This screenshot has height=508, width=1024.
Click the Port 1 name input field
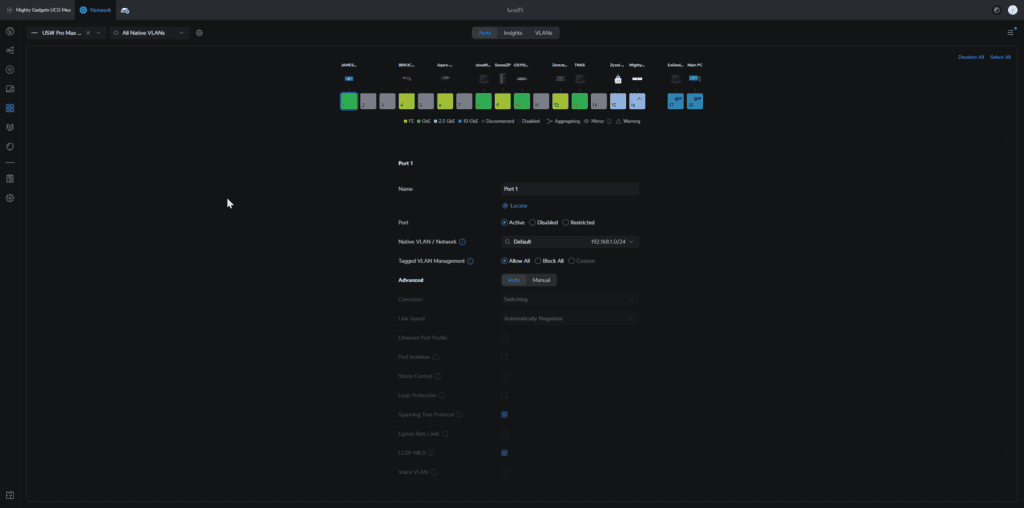[x=570, y=189]
